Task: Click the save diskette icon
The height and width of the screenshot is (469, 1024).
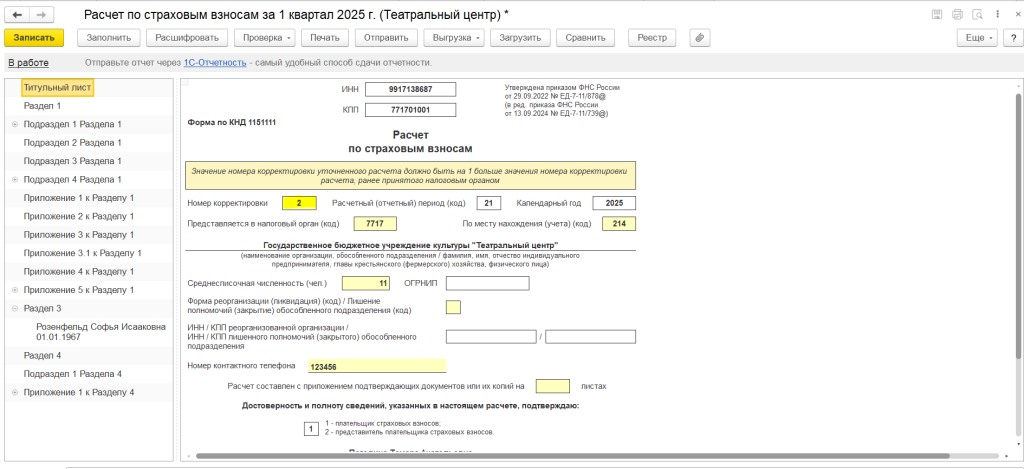Action: [936, 15]
